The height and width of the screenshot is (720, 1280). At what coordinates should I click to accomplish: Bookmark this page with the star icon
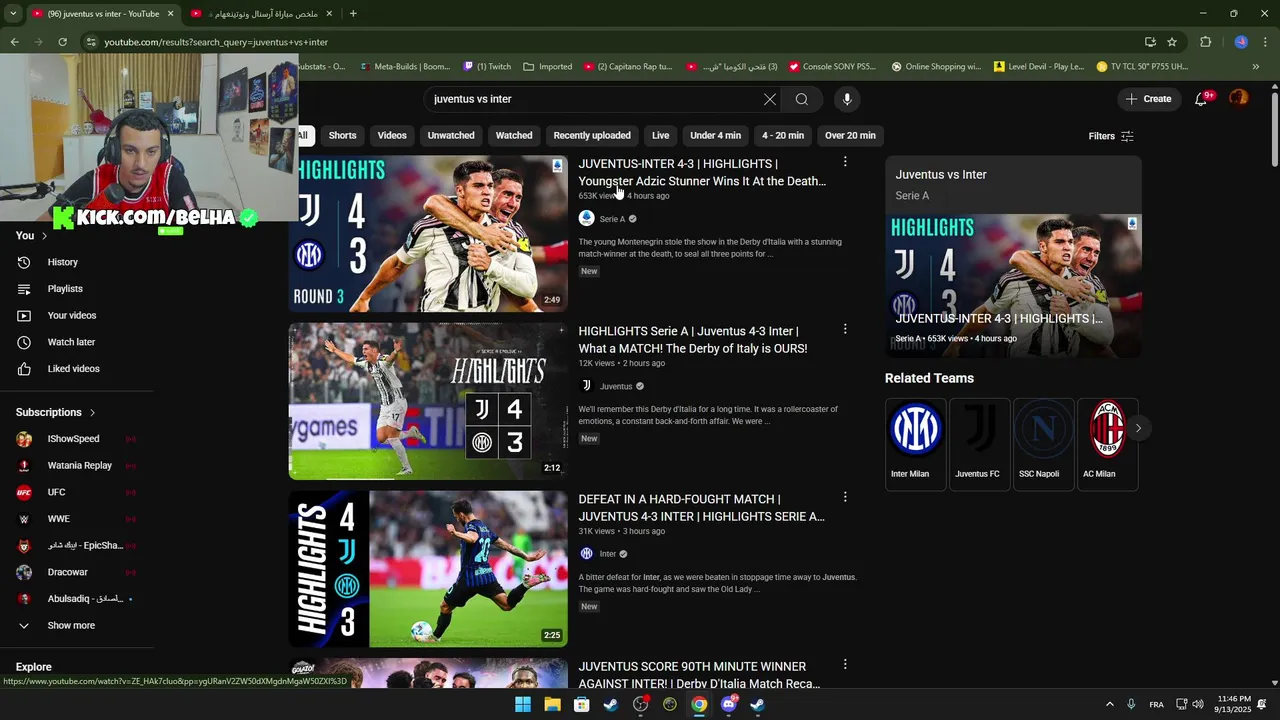pos(1172,42)
